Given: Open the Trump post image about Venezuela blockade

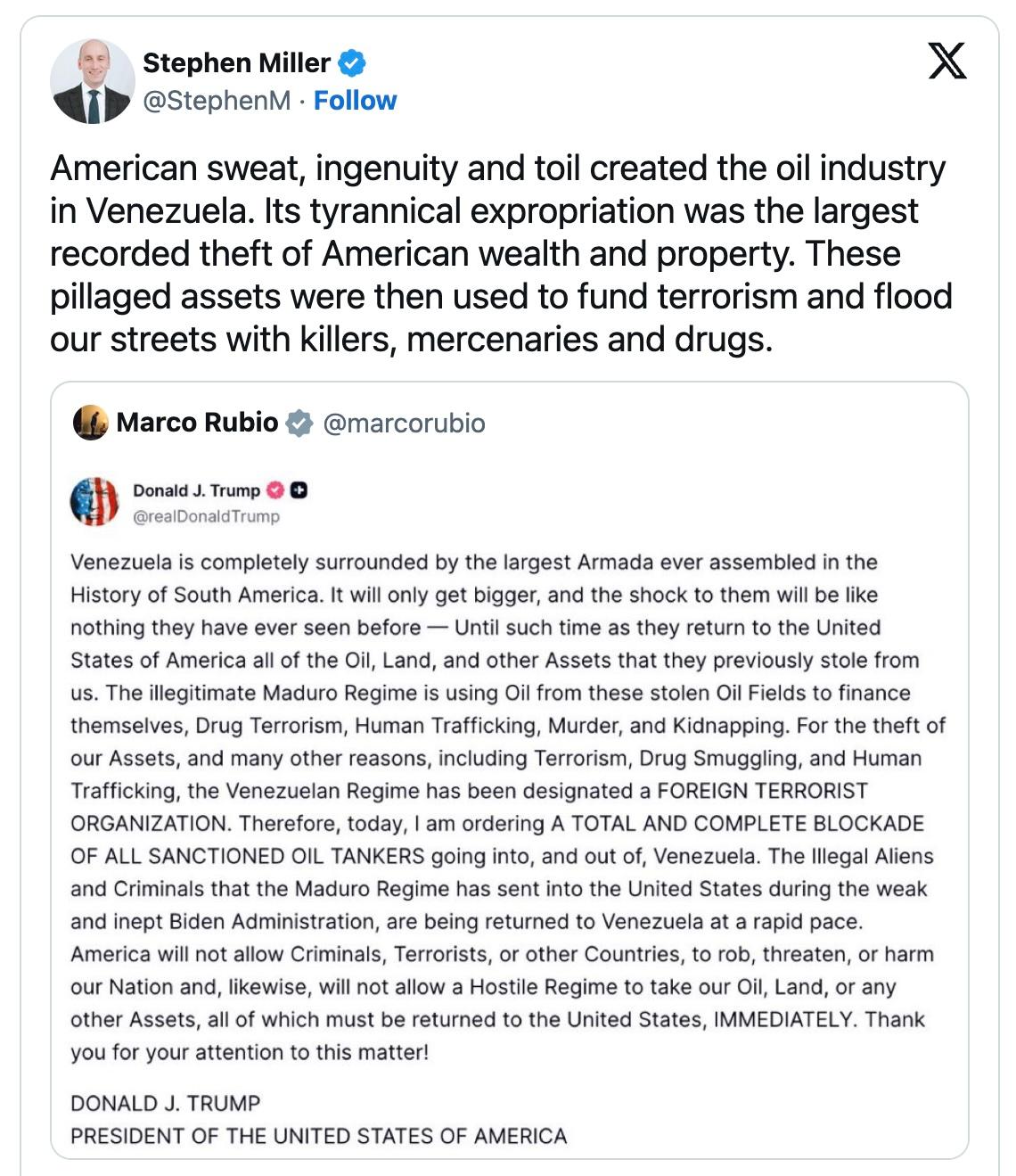Looking at the screenshot, I should [x=508, y=802].
